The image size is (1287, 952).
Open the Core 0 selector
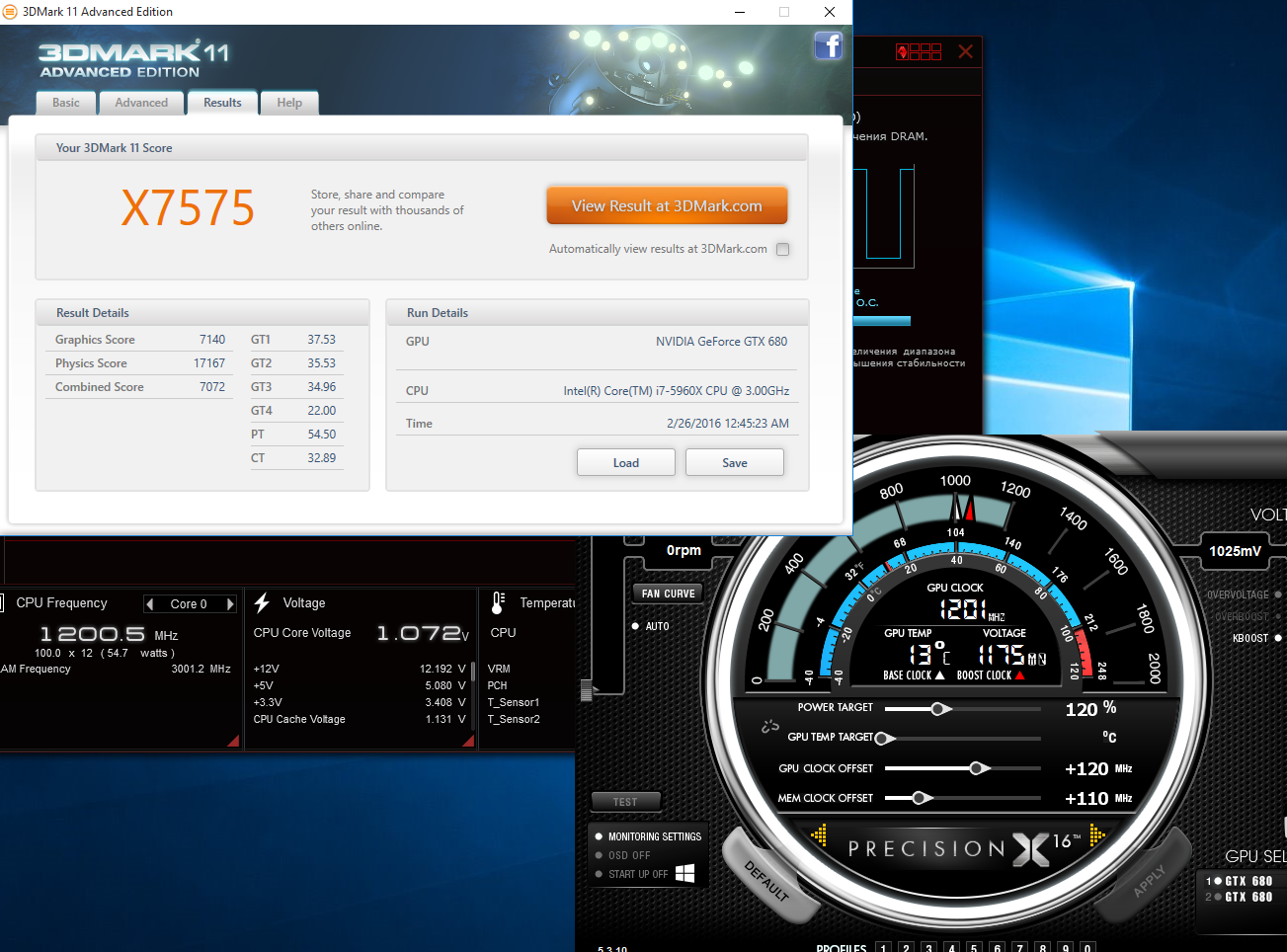coord(190,604)
